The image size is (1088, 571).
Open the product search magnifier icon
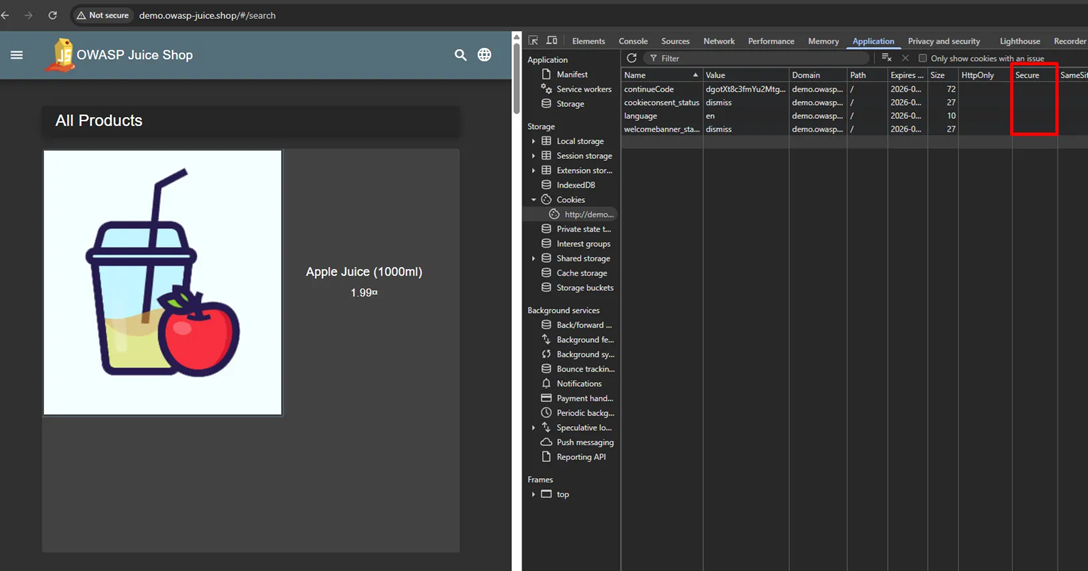click(x=460, y=55)
